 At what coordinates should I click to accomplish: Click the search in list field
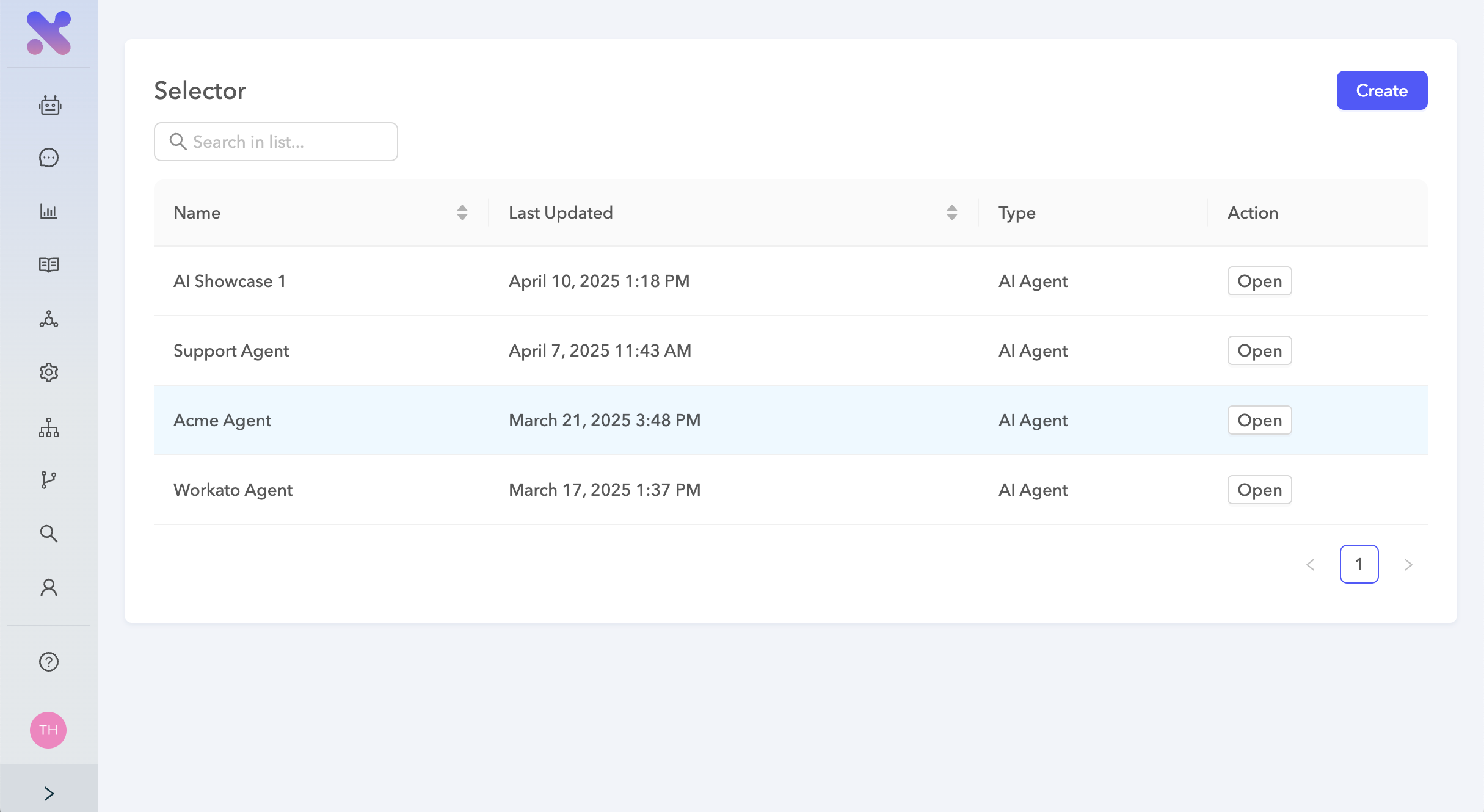(276, 142)
